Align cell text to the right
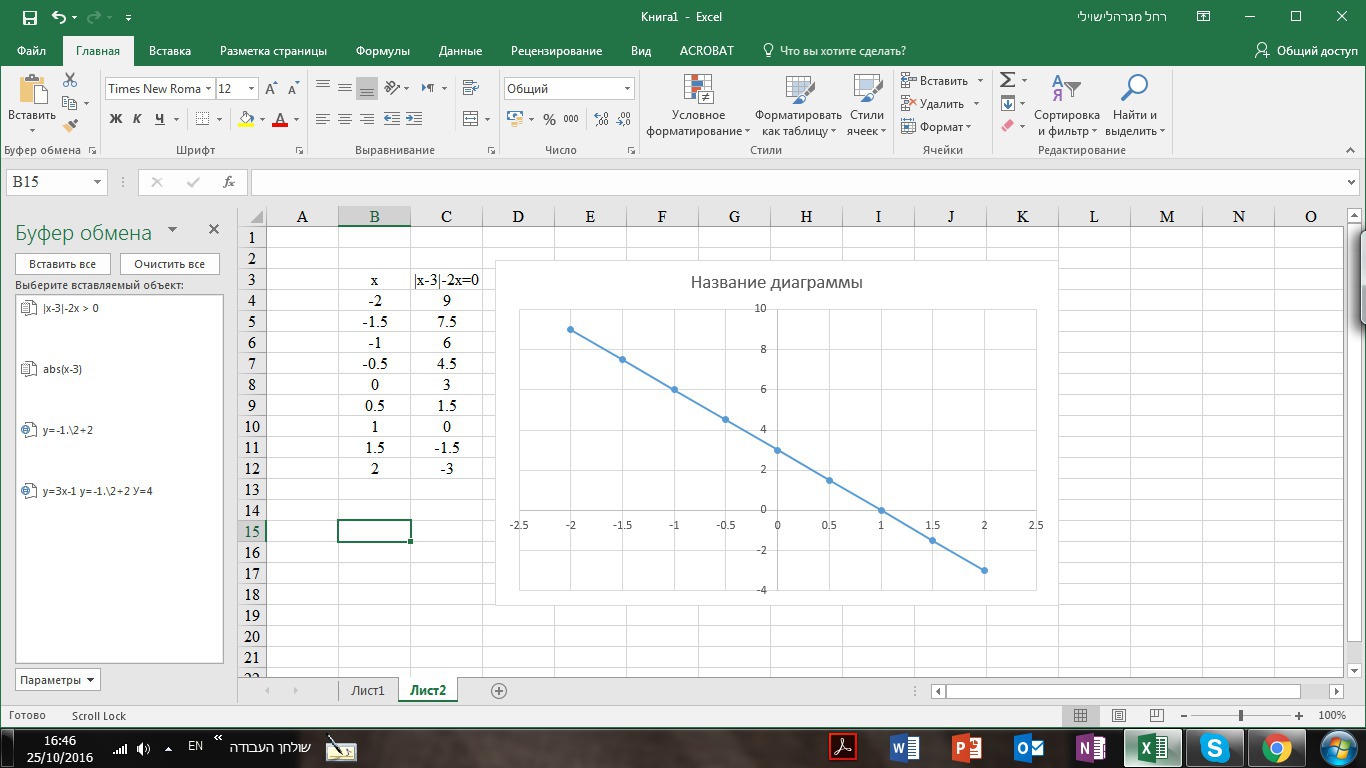Screen dimensions: 1366x768 click(367, 119)
